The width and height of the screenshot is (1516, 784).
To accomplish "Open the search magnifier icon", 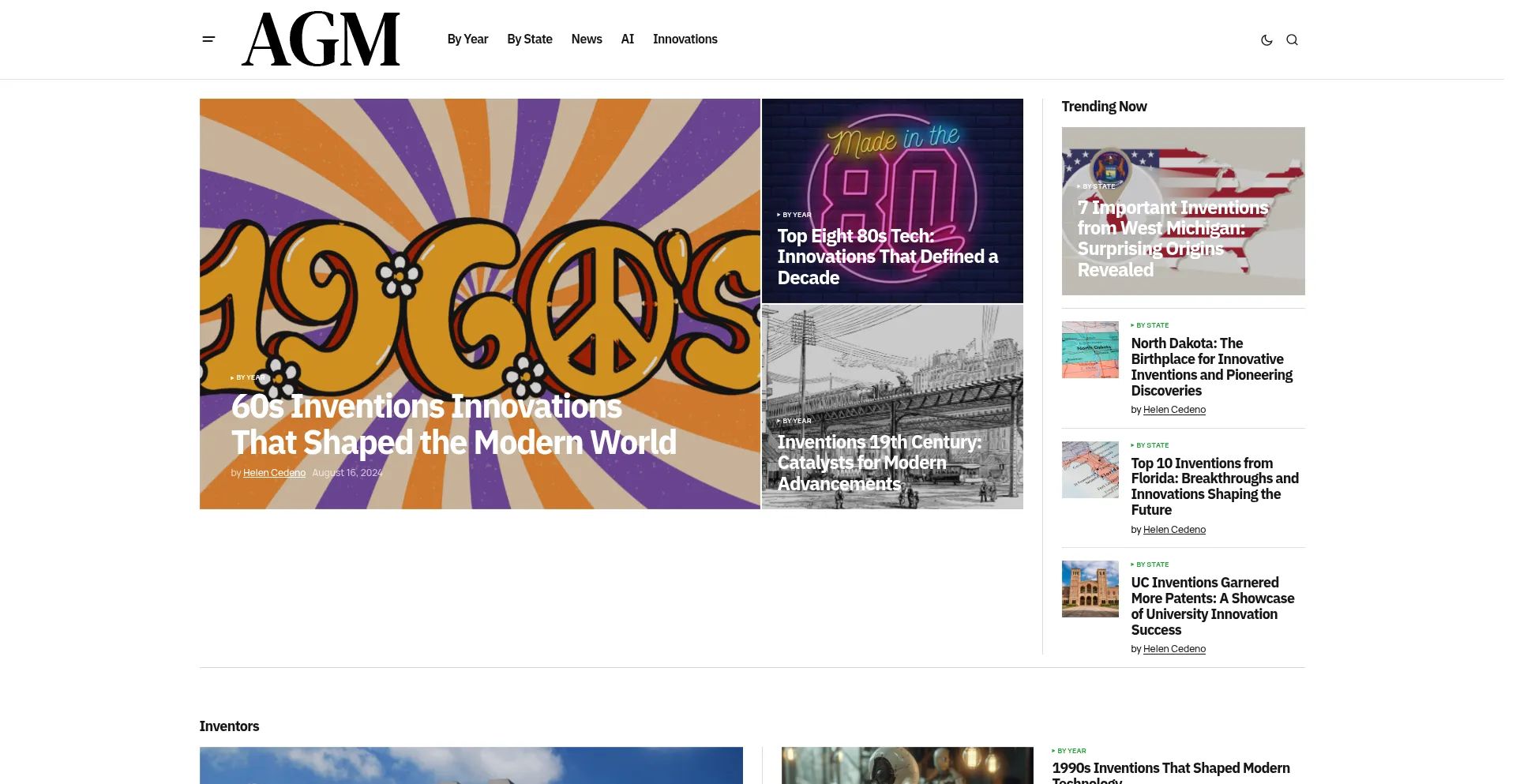I will (x=1292, y=39).
